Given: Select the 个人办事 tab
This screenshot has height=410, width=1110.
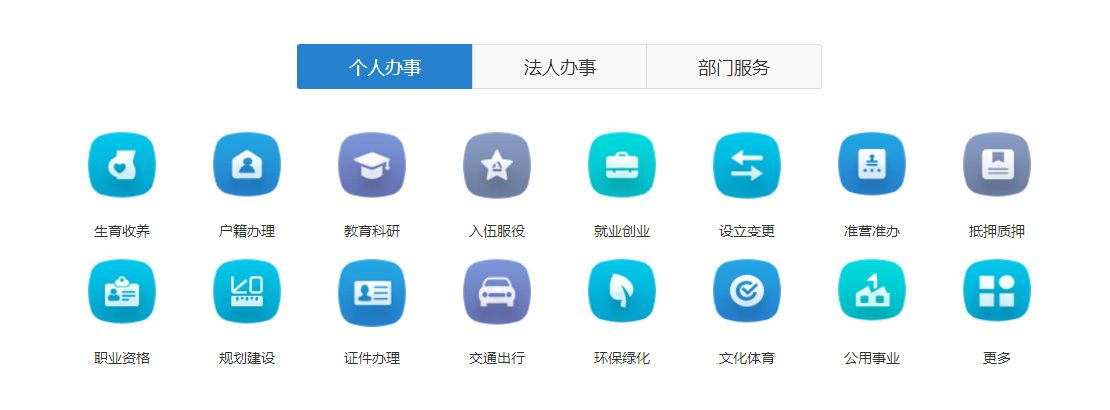Looking at the screenshot, I should [x=384, y=67].
